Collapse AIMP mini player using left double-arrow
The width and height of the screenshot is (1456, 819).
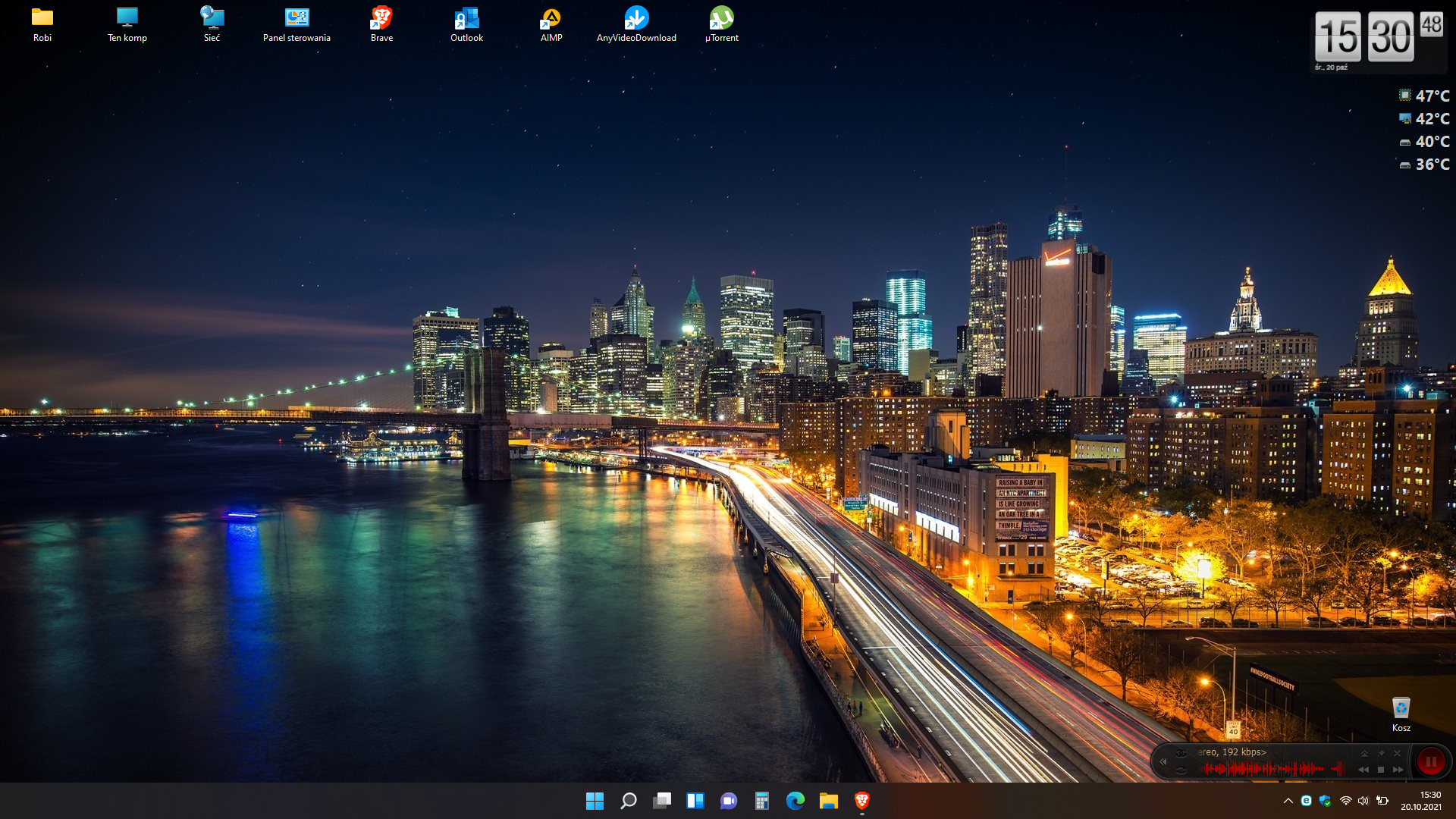tap(1163, 761)
